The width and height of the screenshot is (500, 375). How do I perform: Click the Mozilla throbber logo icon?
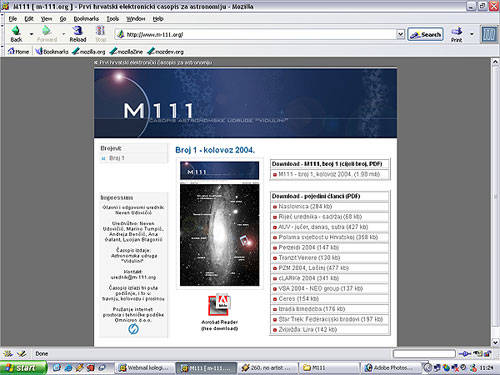tap(489, 34)
